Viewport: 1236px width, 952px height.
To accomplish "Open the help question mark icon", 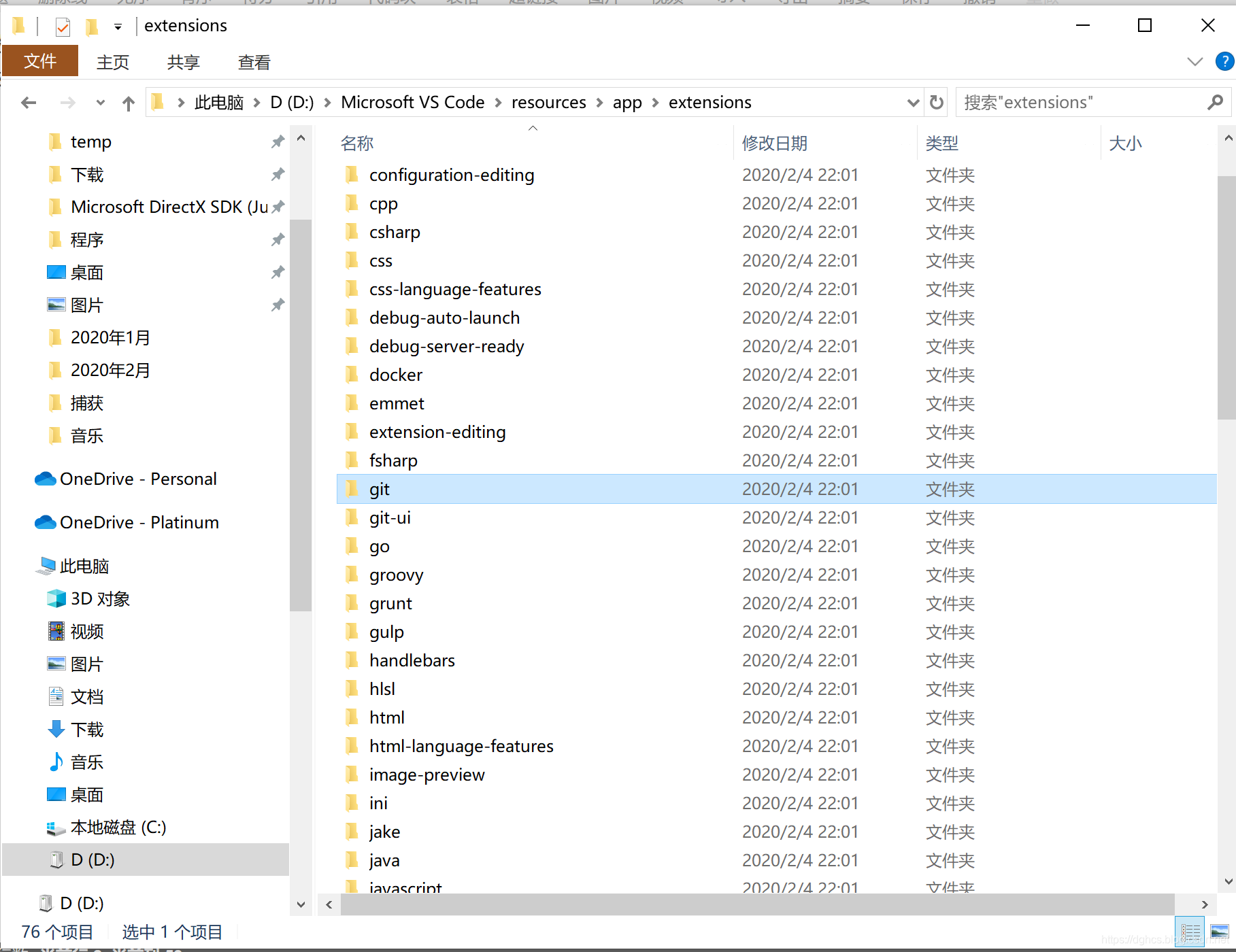I will [1224, 61].
